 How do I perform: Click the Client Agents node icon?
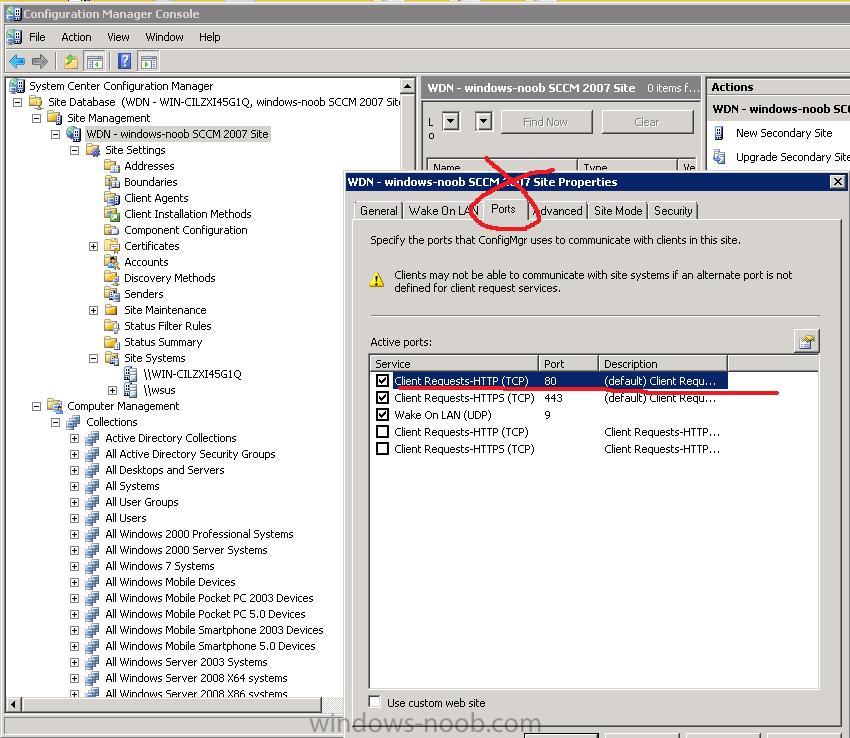click(x=112, y=198)
